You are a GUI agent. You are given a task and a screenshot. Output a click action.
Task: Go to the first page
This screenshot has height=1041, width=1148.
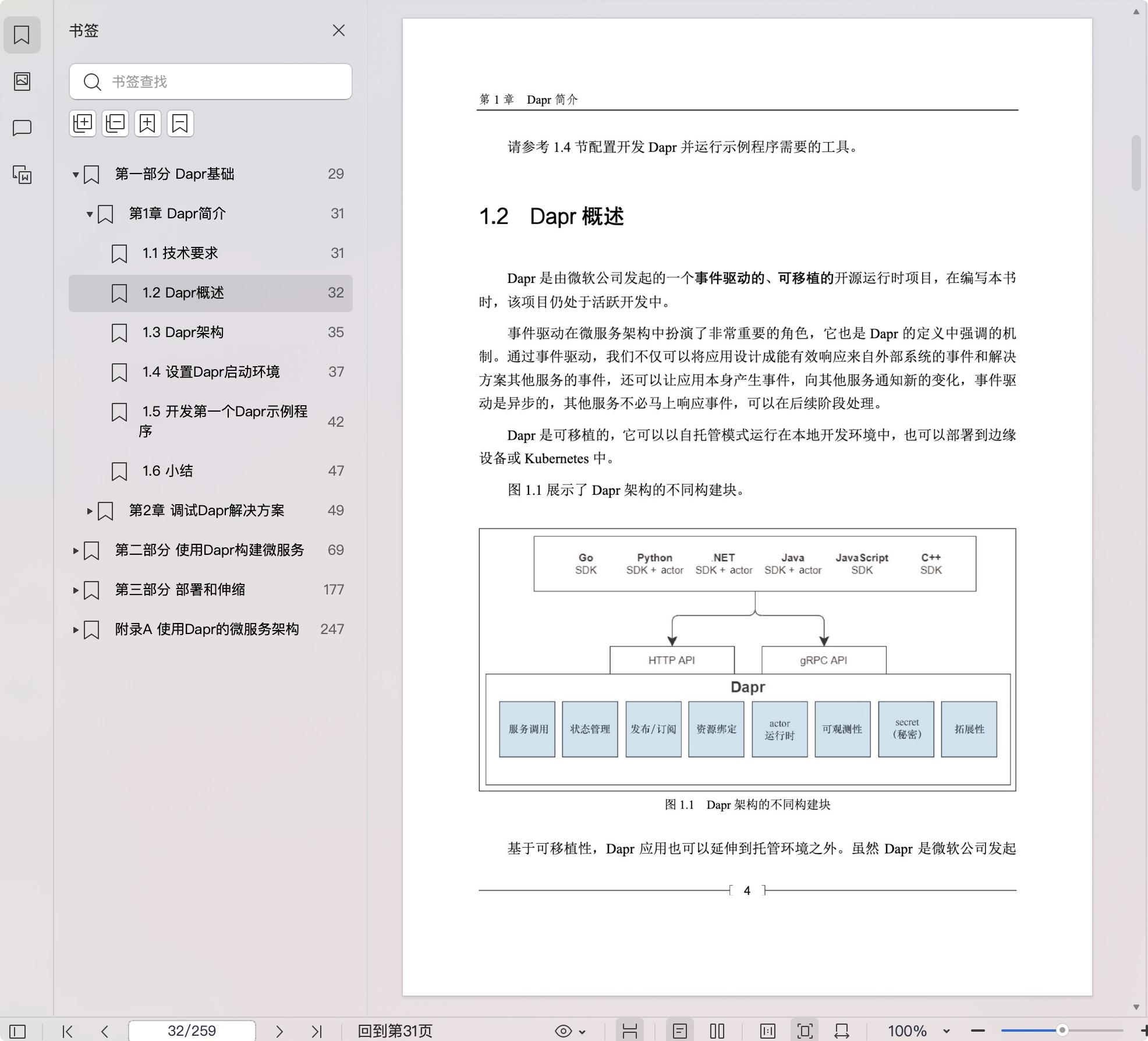(x=68, y=1031)
